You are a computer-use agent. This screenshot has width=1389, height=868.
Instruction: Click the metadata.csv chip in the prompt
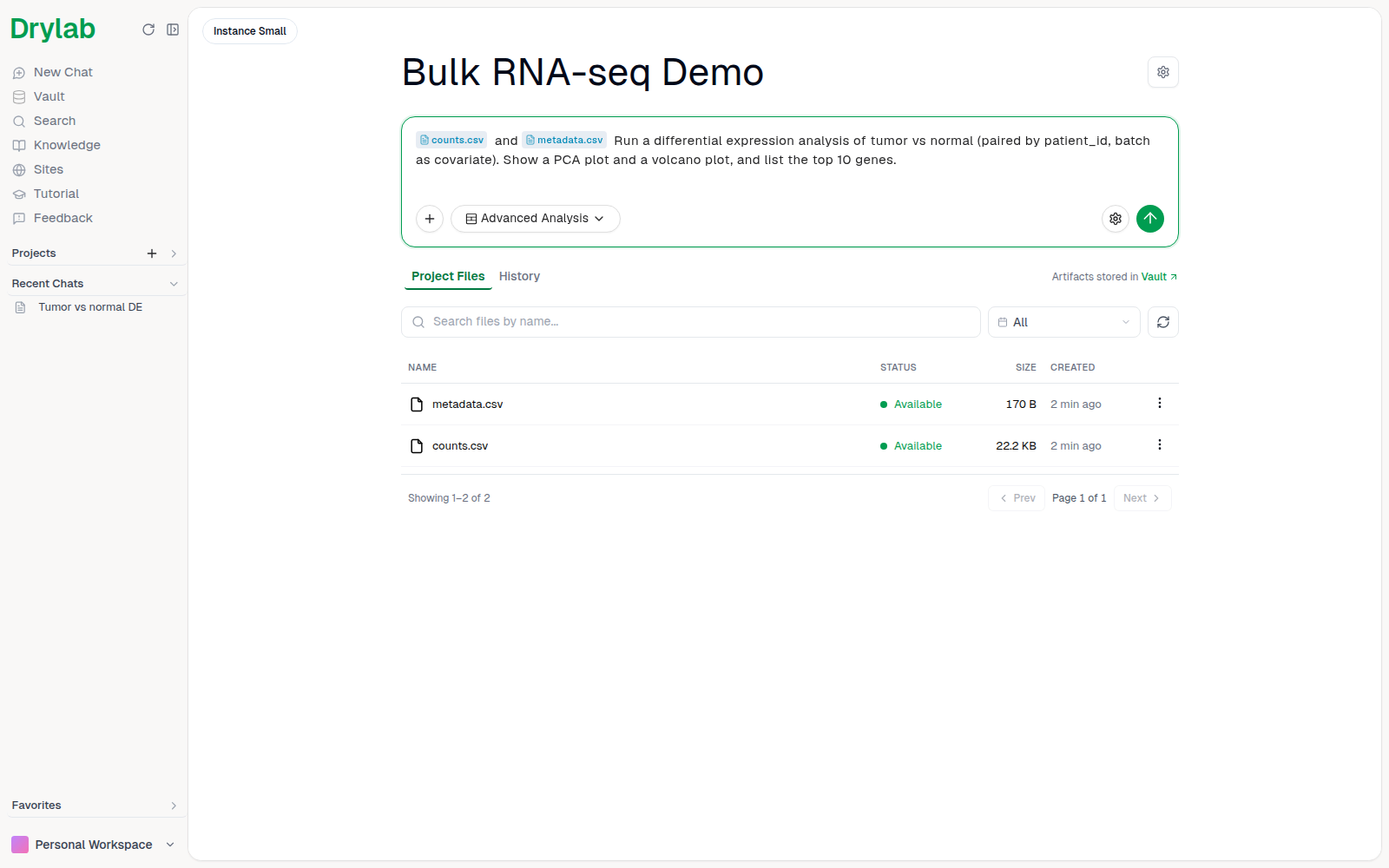[x=564, y=140]
